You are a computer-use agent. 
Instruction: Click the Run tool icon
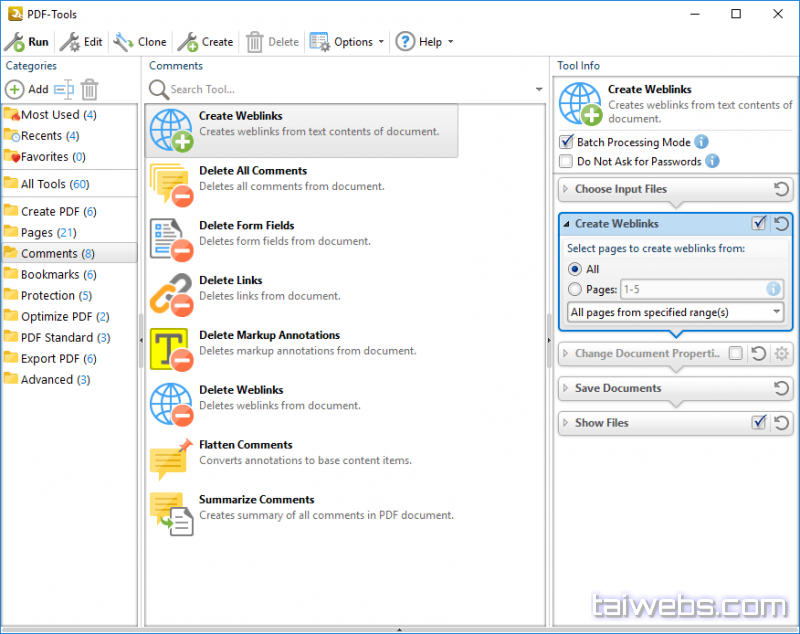tap(15, 42)
